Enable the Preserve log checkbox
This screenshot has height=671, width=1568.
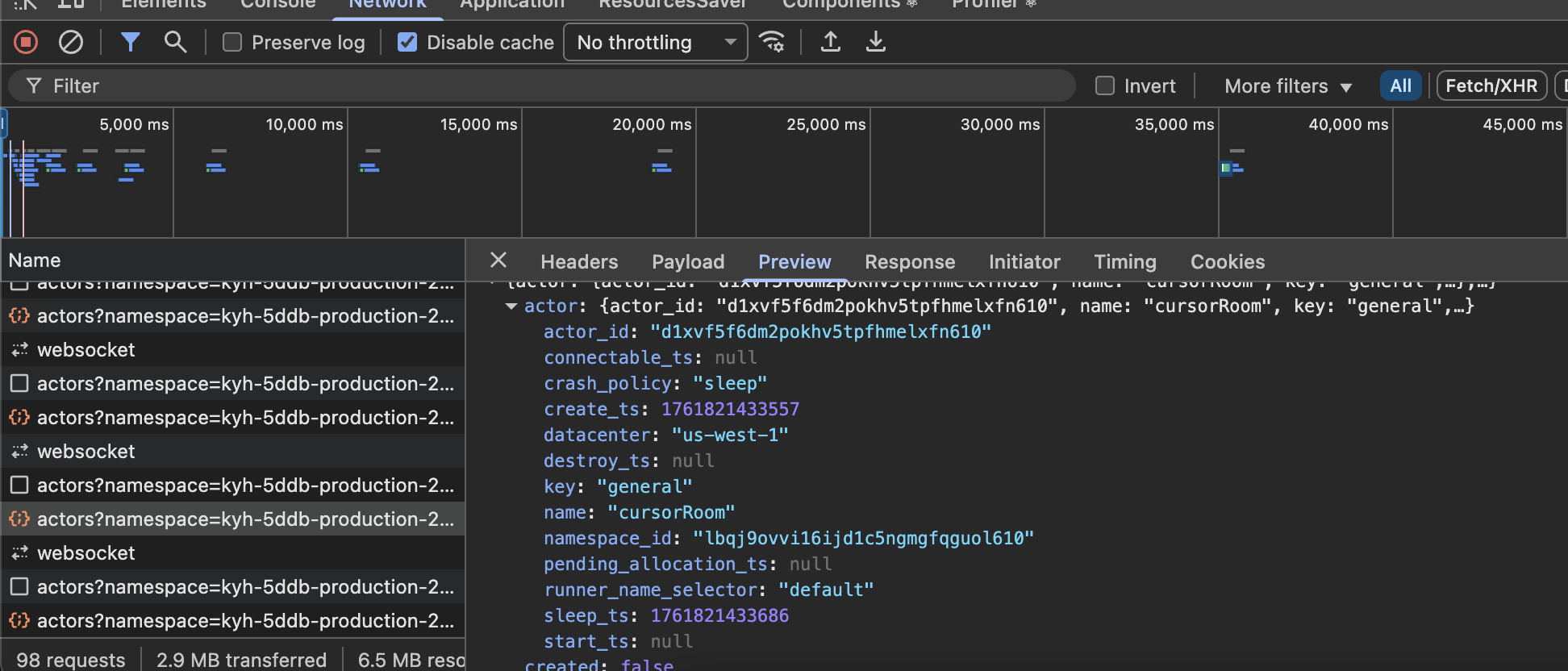pos(232,42)
